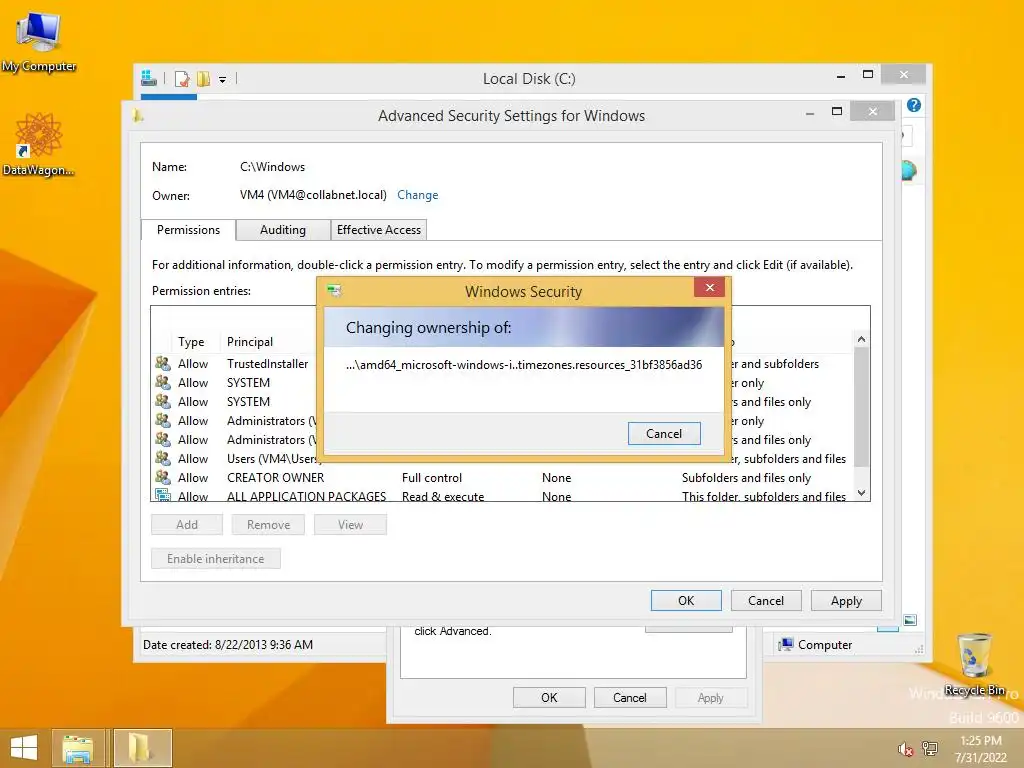Viewport: 1024px width, 768px height.
Task: Click the View permission entry button
Action: pos(350,524)
